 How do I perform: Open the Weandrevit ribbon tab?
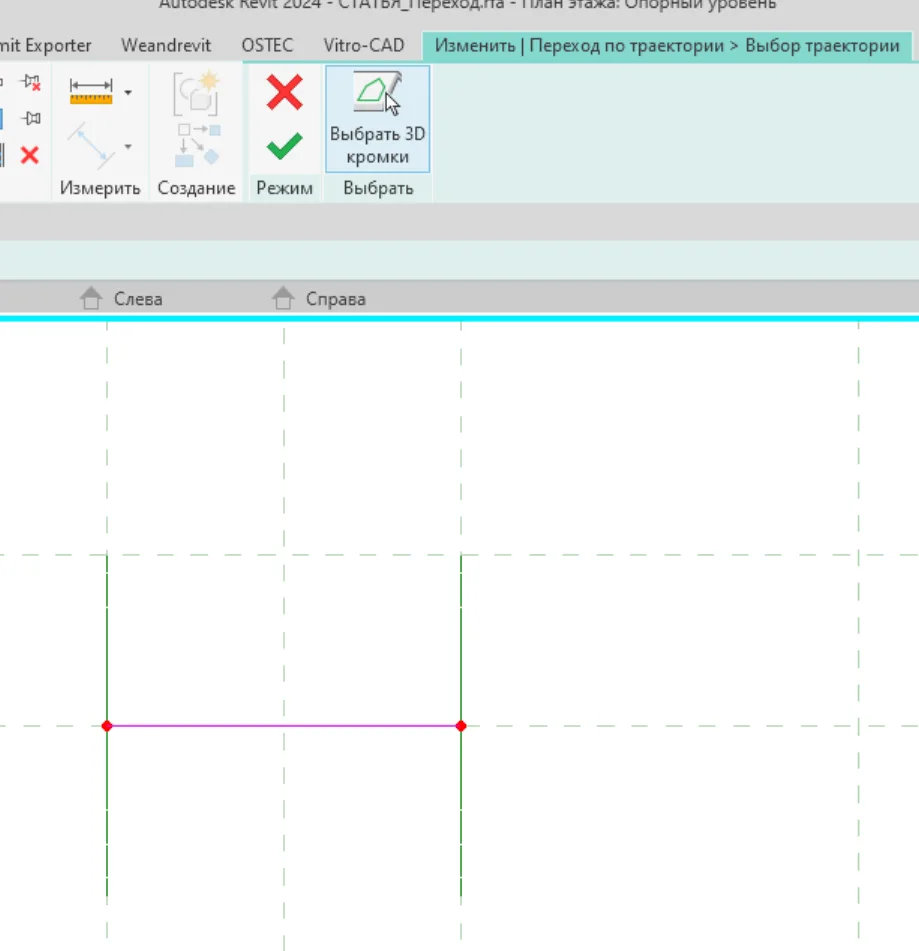[166, 46]
